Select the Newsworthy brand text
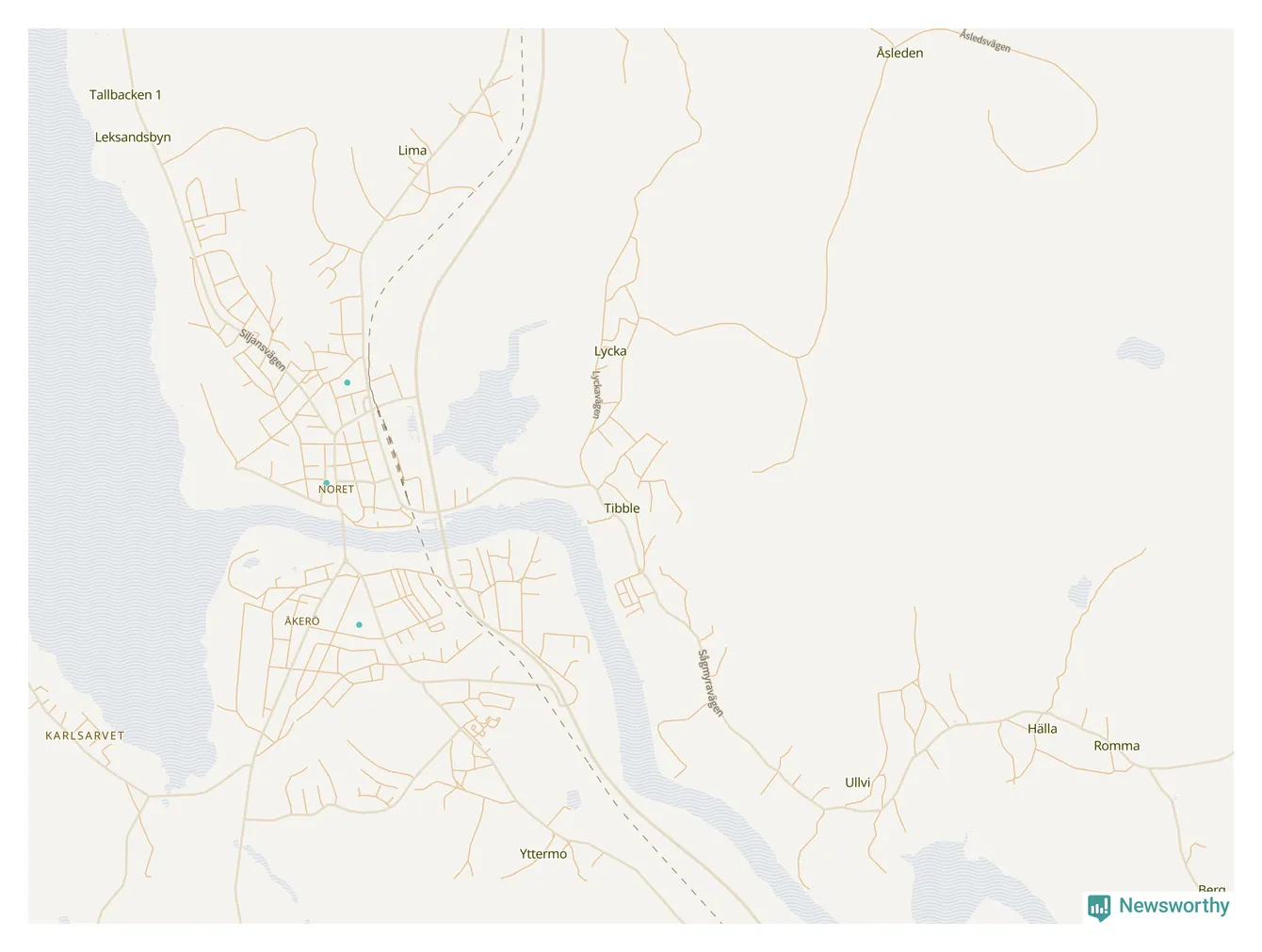The height and width of the screenshot is (952, 1262). (x=1173, y=906)
